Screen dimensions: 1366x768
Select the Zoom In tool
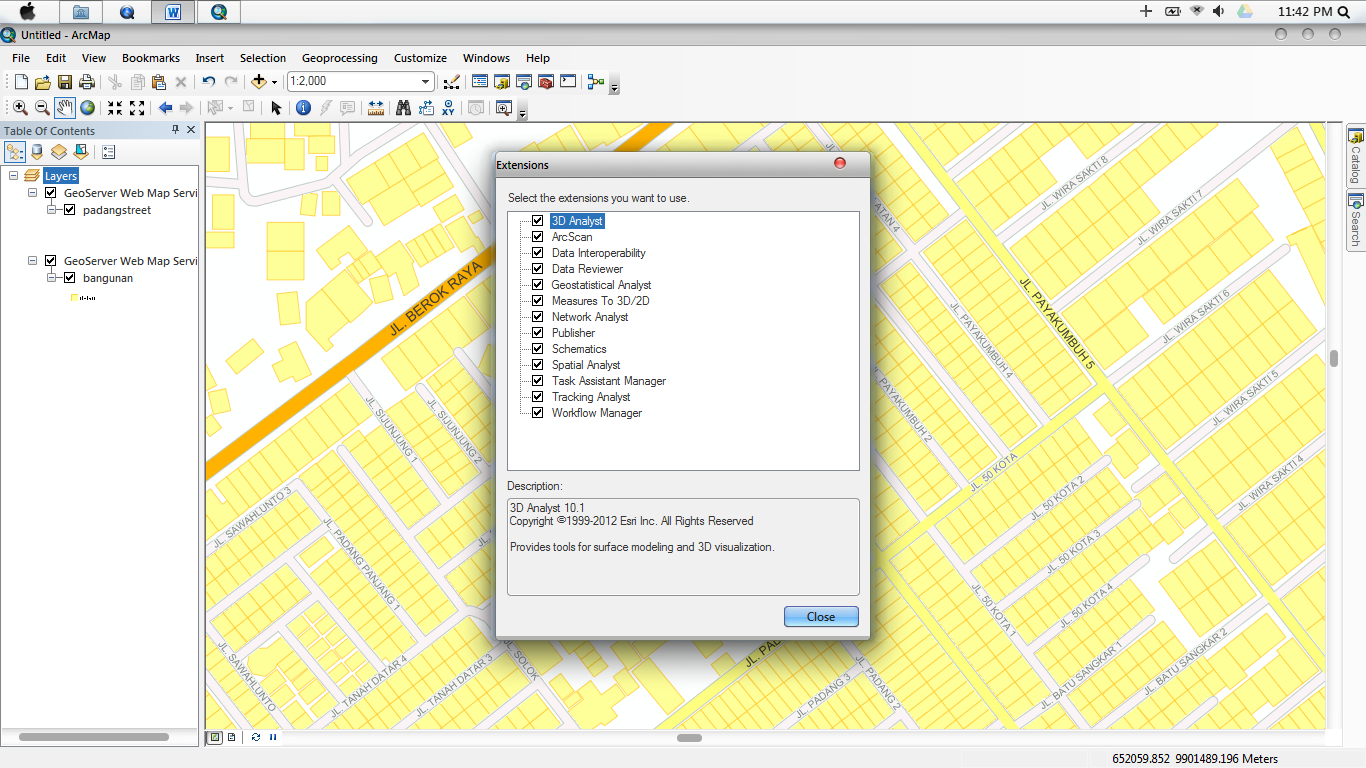tap(20, 108)
